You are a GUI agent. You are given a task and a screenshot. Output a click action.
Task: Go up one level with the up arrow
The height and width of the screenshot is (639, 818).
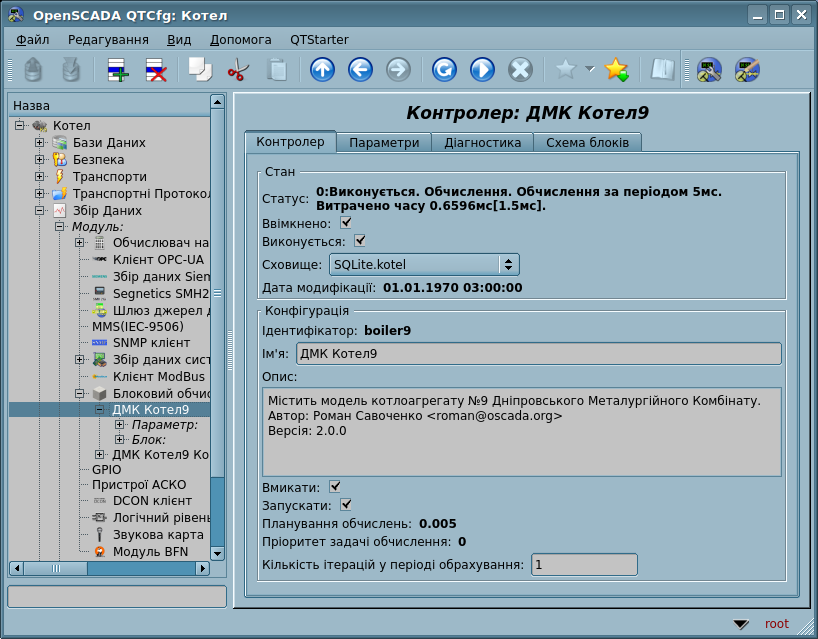pos(322,70)
